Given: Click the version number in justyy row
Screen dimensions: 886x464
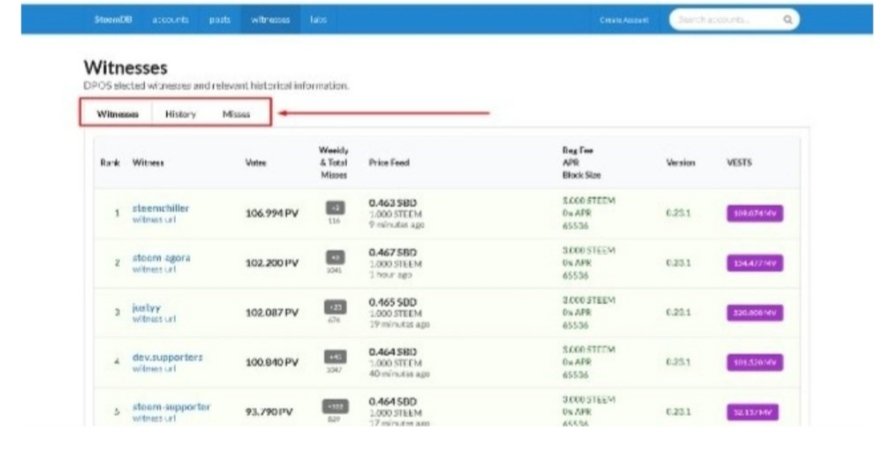Looking at the screenshot, I should pyautogui.click(x=678, y=313).
